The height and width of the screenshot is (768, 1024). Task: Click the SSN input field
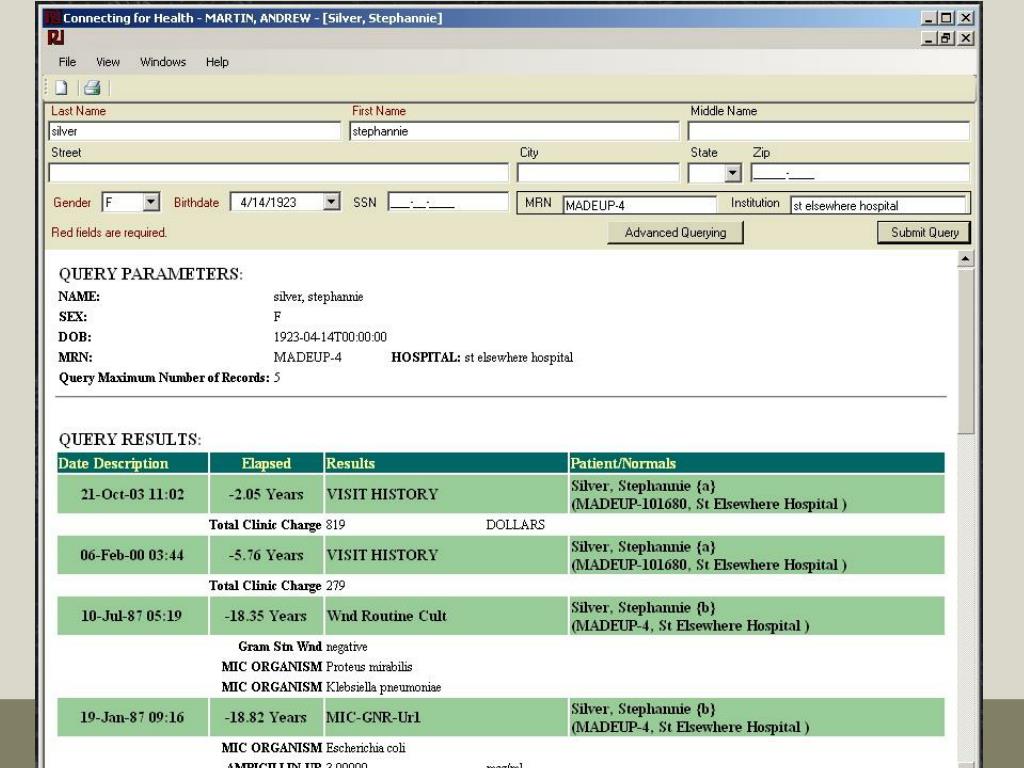[447, 202]
